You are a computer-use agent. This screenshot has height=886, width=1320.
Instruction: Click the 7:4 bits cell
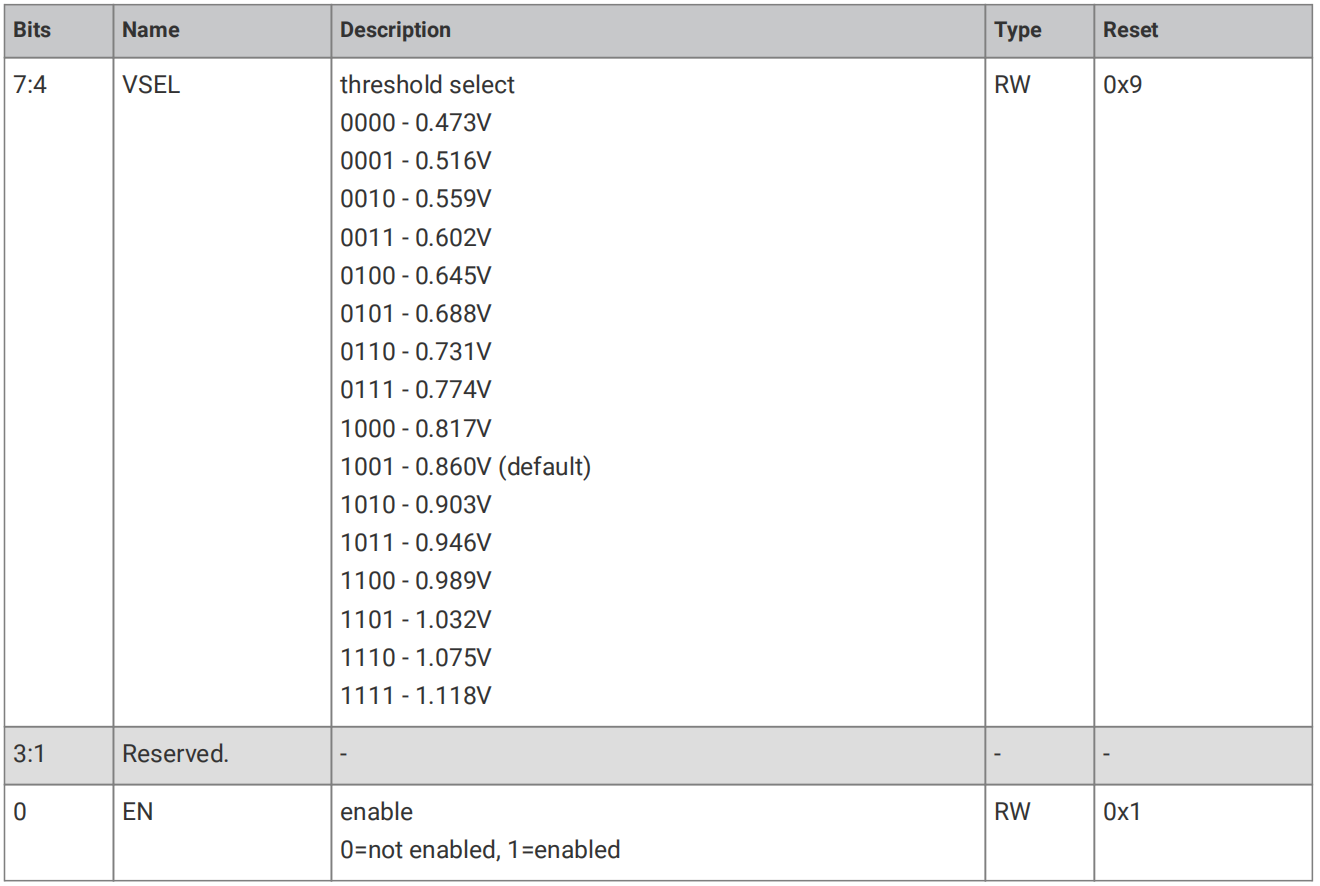click(x=30, y=85)
